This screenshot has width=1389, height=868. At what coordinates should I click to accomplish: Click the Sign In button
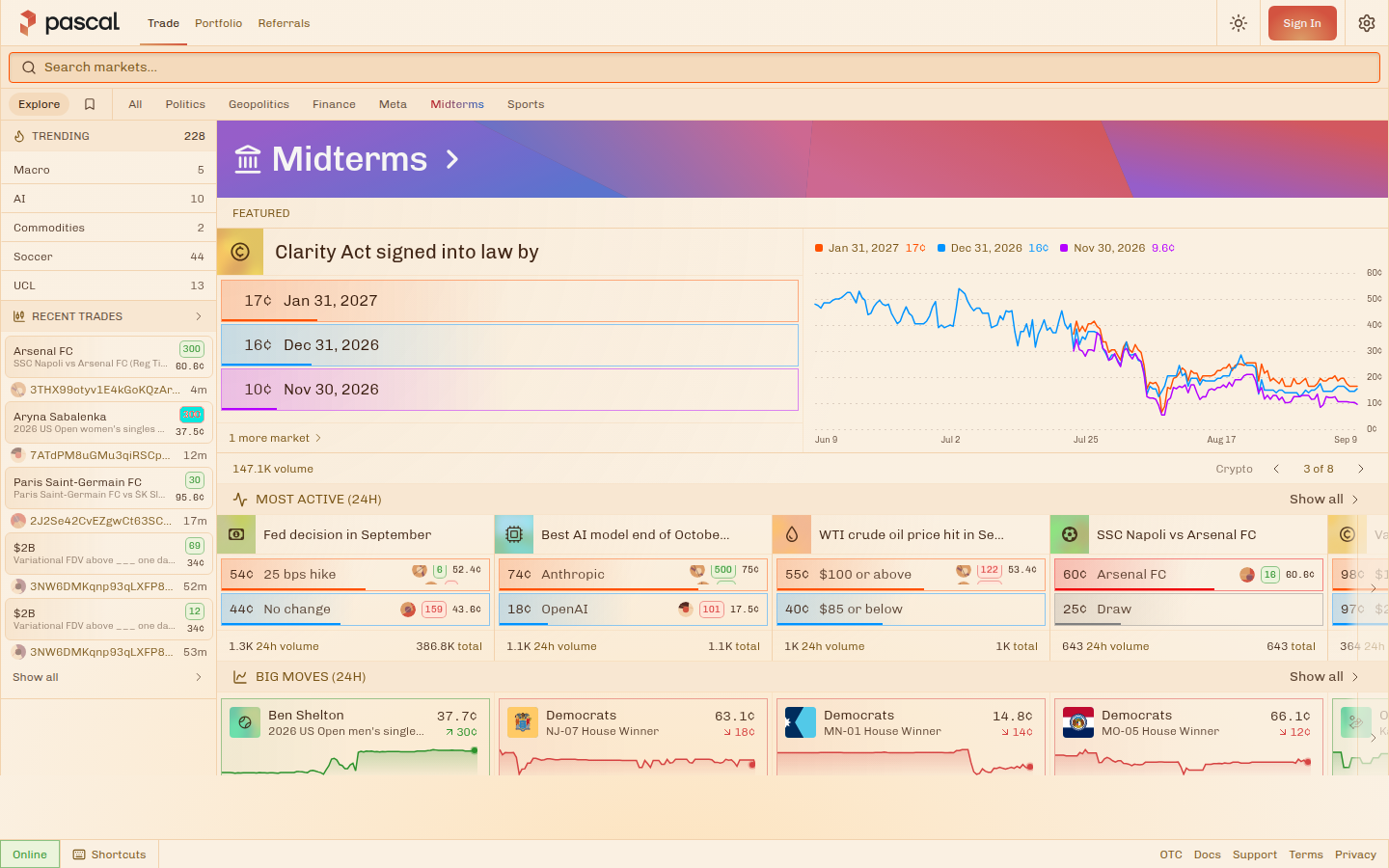click(x=1302, y=23)
